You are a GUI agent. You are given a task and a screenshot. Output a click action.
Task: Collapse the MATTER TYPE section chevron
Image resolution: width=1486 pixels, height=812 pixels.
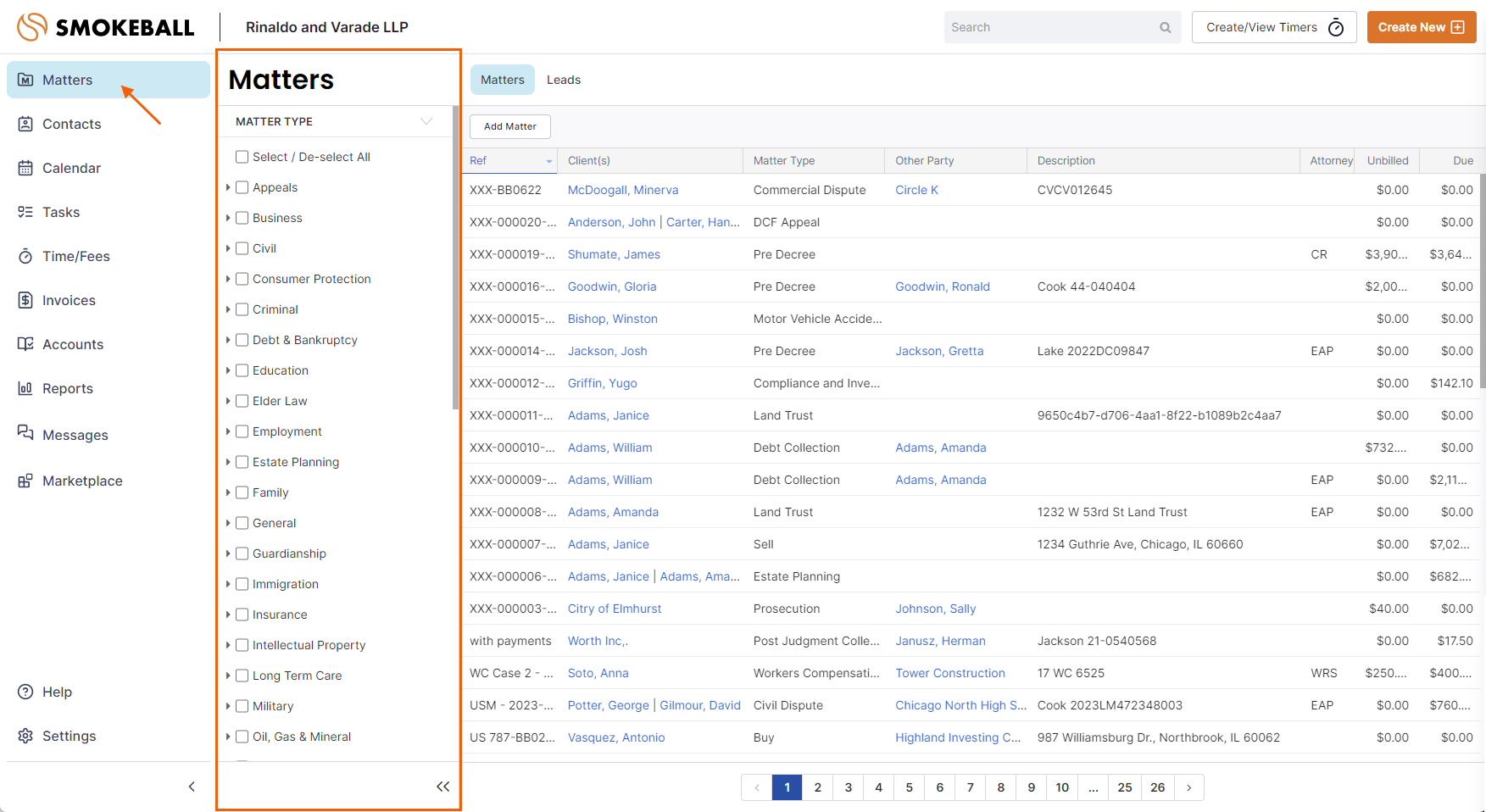point(426,121)
